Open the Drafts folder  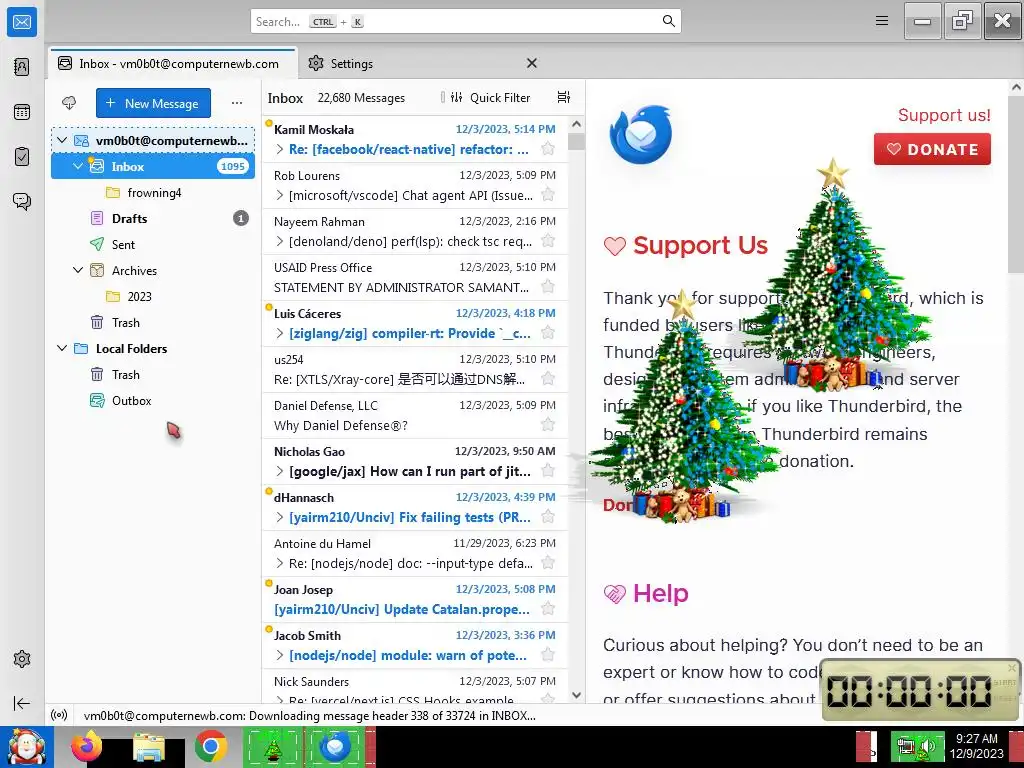point(153,218)
